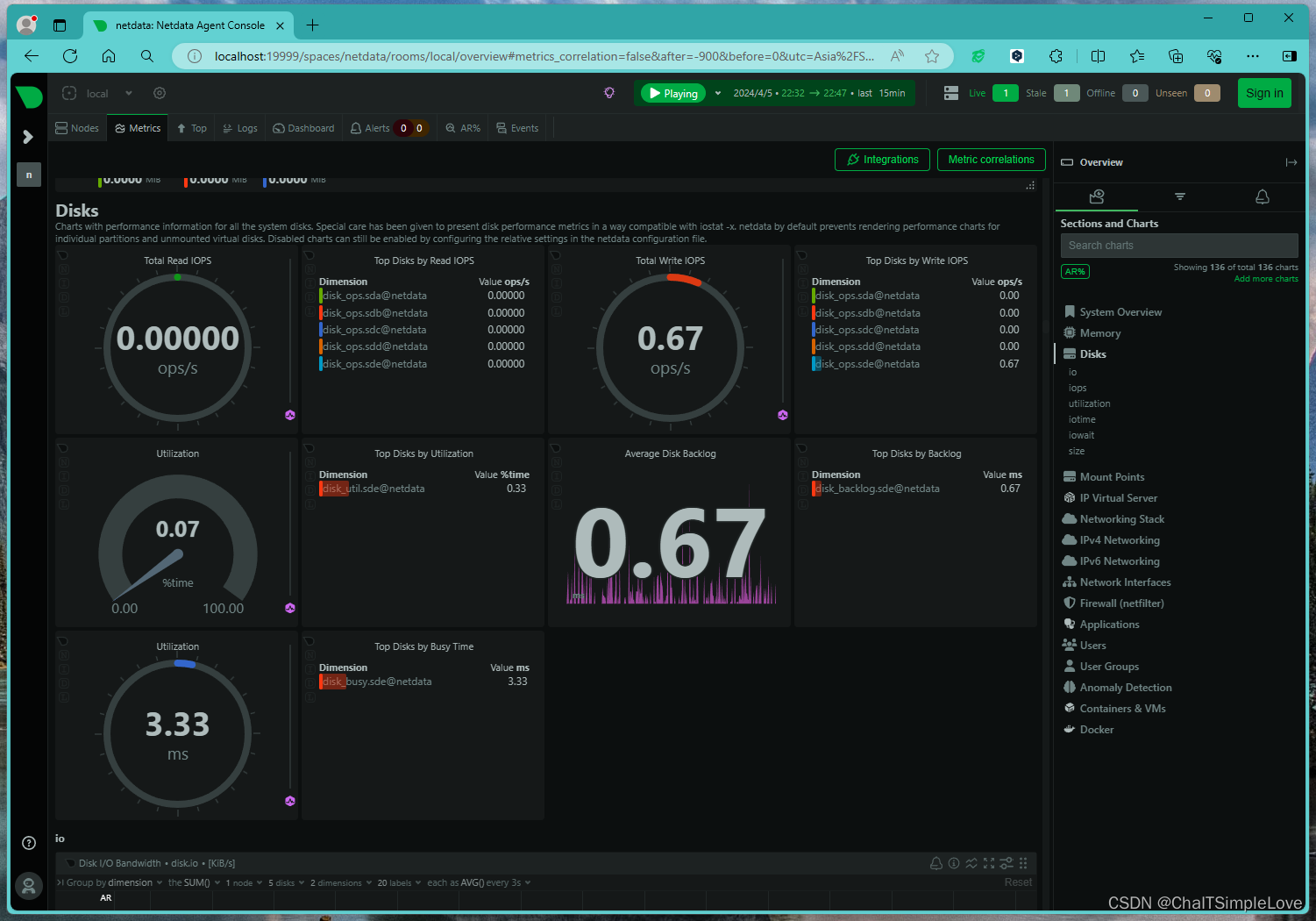Expand the left sidebar with chevron arrow
1316x921 pixels.
pyautogui.click(x=28, y=137)
